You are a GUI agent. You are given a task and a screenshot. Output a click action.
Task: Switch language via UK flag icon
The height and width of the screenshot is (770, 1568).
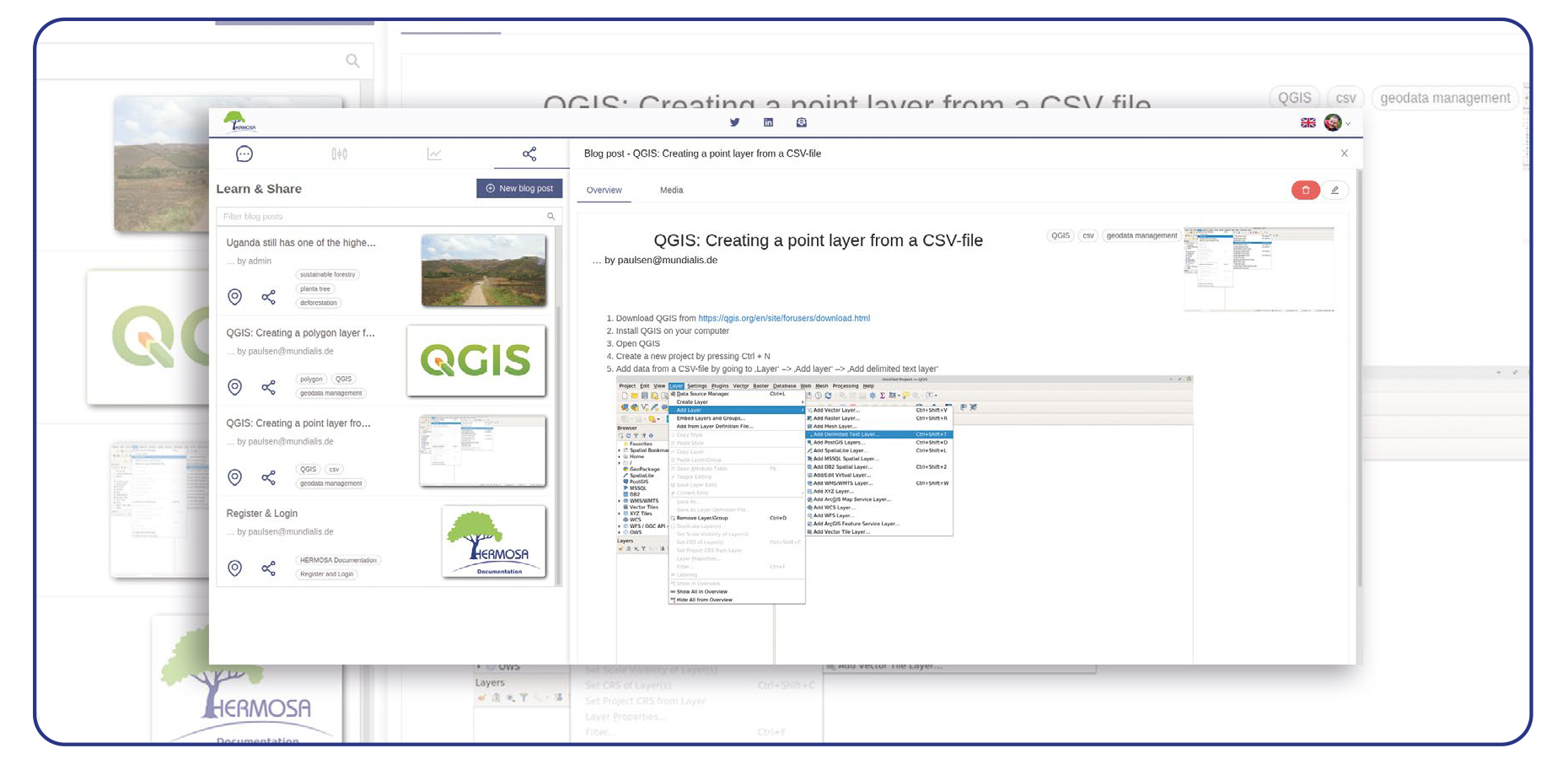click(x=1308, y=123)
